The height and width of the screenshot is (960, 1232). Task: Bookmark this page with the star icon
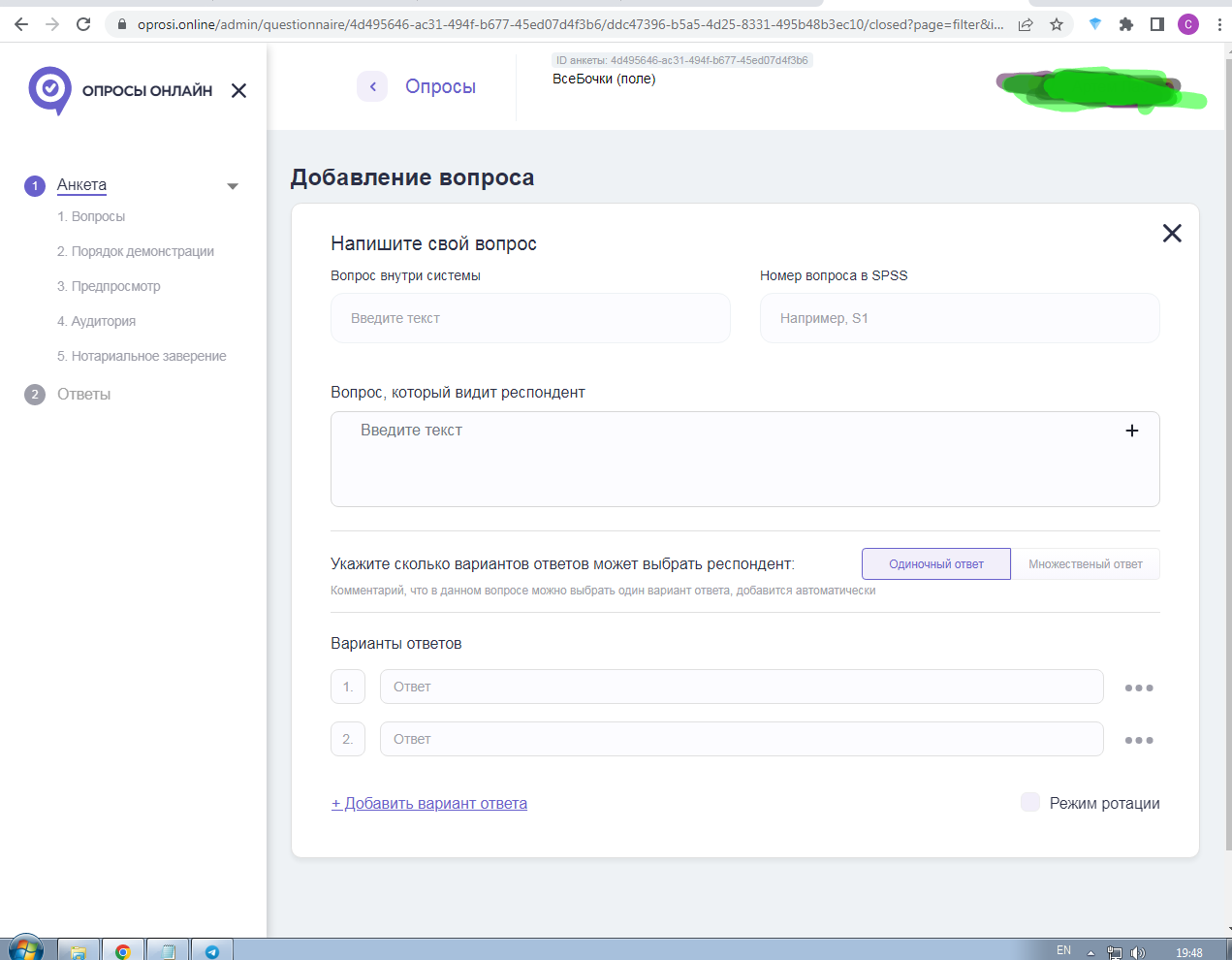point(1057,24)
